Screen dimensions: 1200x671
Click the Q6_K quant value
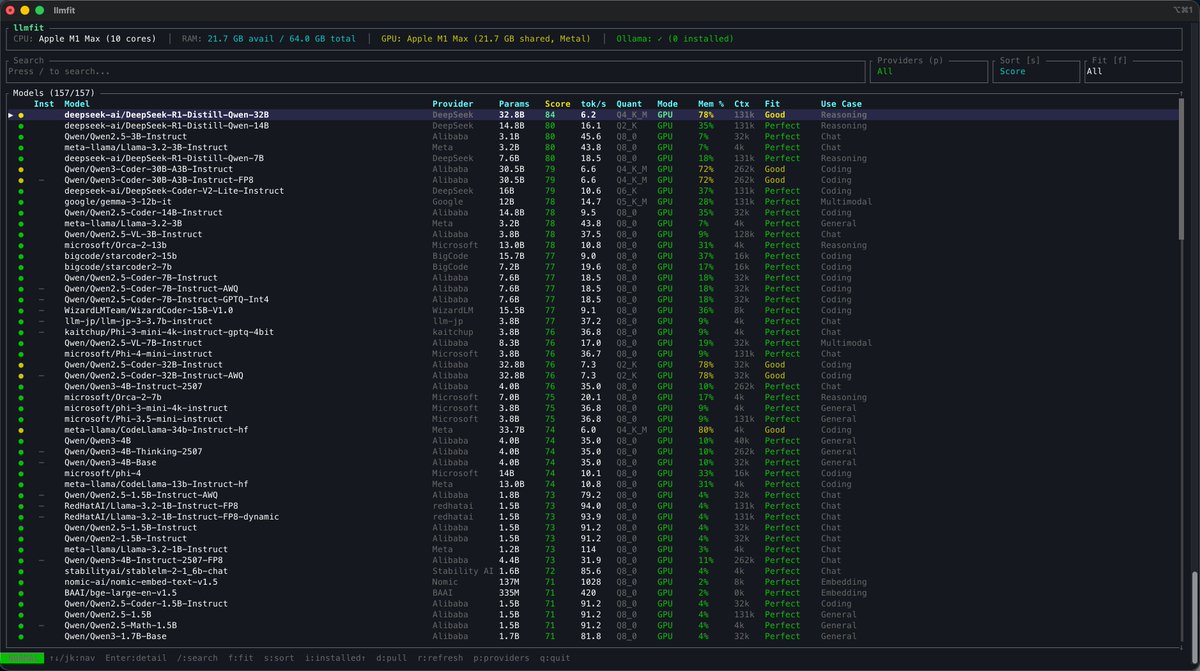point(627,191)
